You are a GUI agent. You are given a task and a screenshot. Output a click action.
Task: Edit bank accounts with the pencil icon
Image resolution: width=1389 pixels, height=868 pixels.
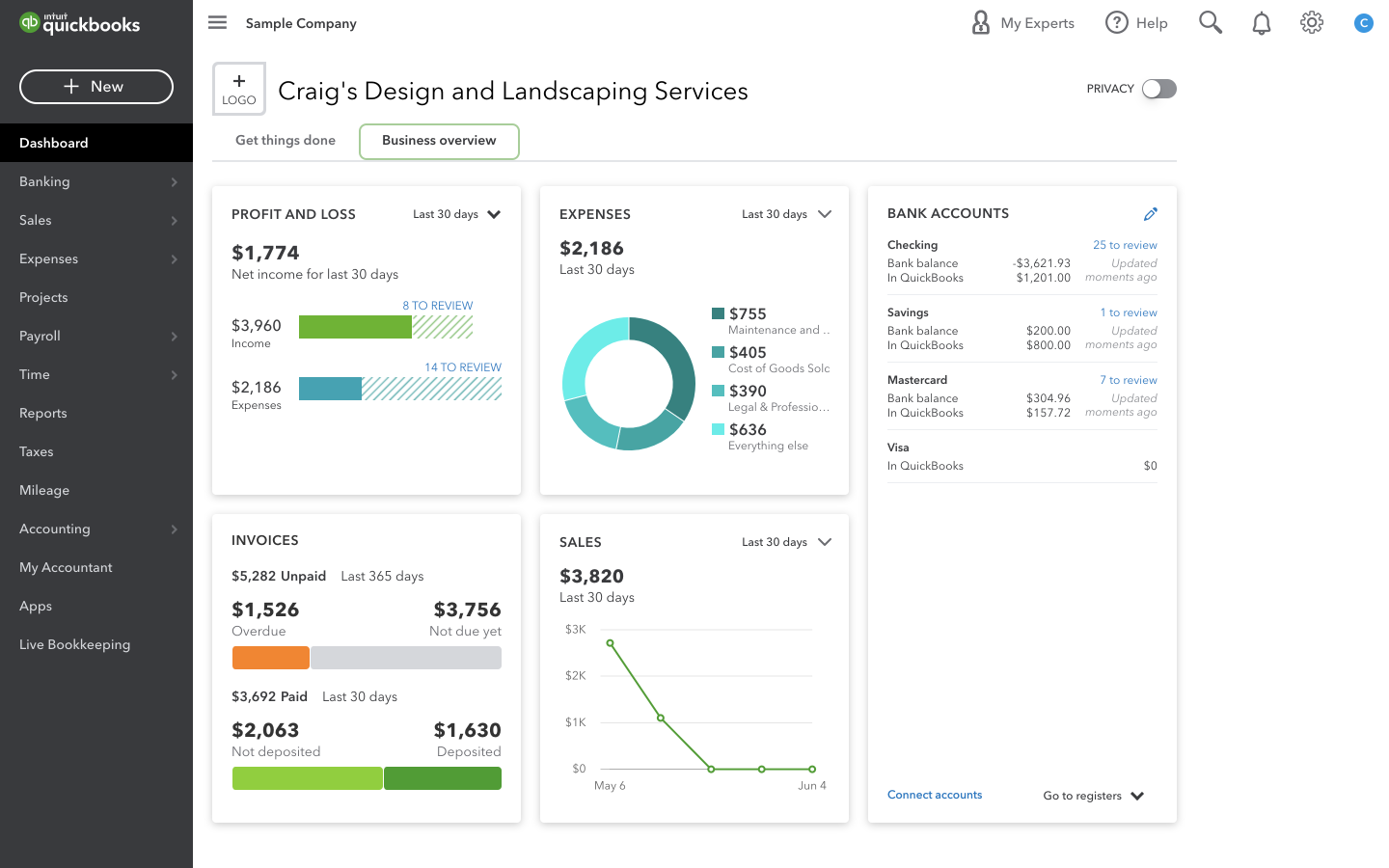click(1150, 213)
